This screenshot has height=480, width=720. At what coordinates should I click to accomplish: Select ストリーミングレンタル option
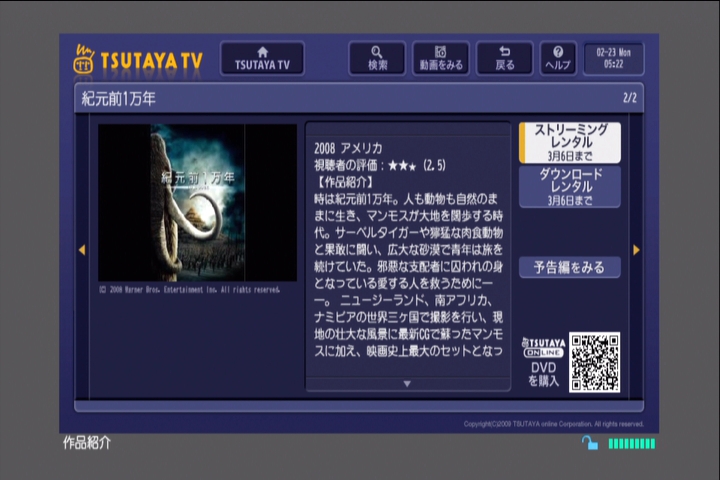click(570, 142)
